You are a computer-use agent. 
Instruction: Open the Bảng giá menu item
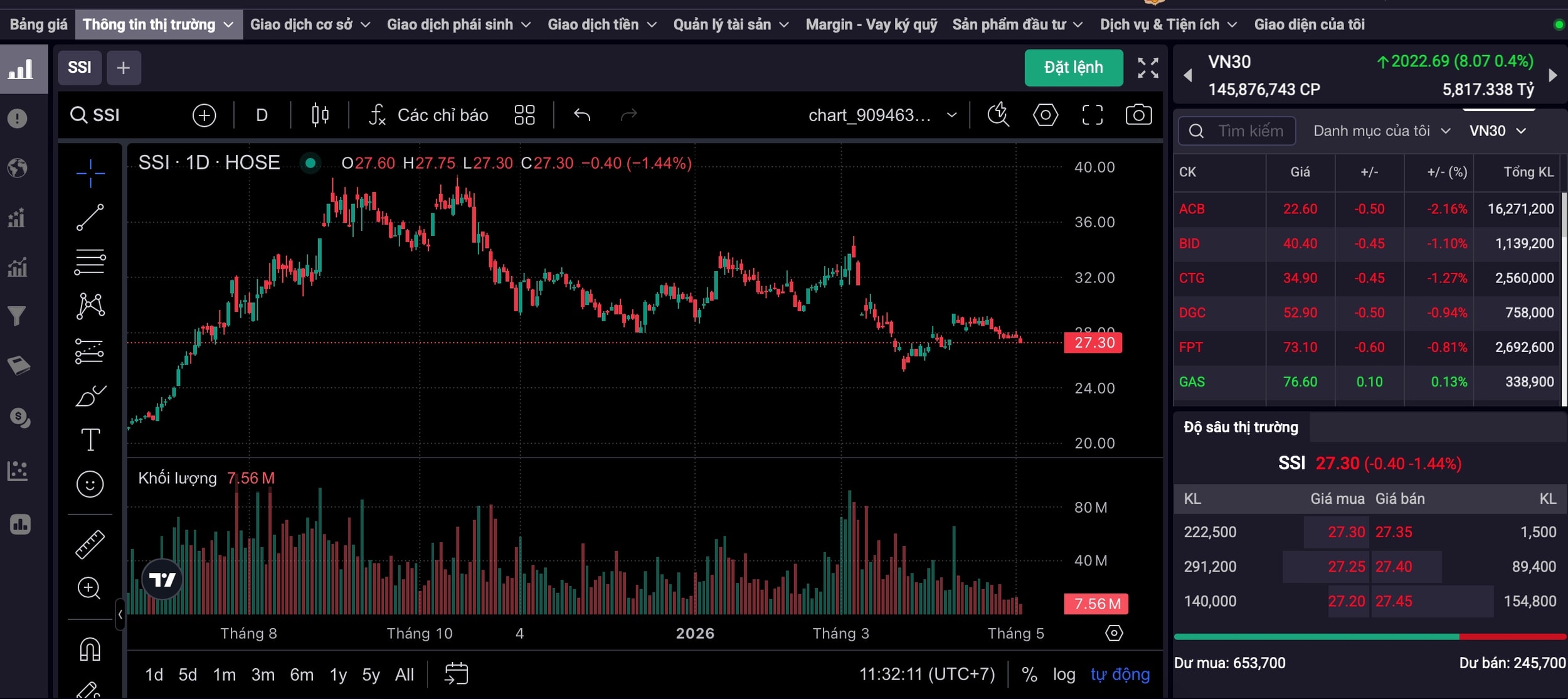point(38,24)
